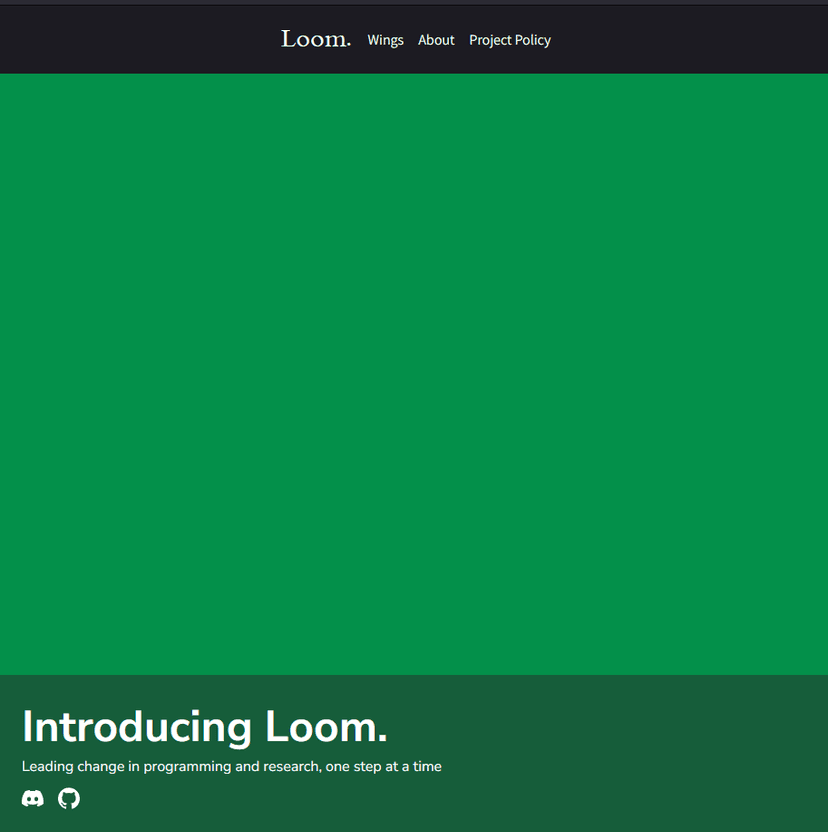Open the Wings navigation item
This screenshot has width=828, height=832.
pyautogui.click(x=385, y=40)
